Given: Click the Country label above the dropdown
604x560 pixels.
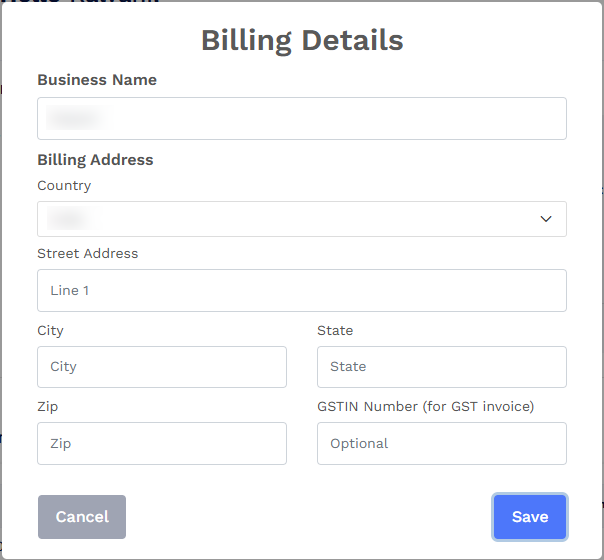Looking at the screenshot, I should click(x=64, y=186).
